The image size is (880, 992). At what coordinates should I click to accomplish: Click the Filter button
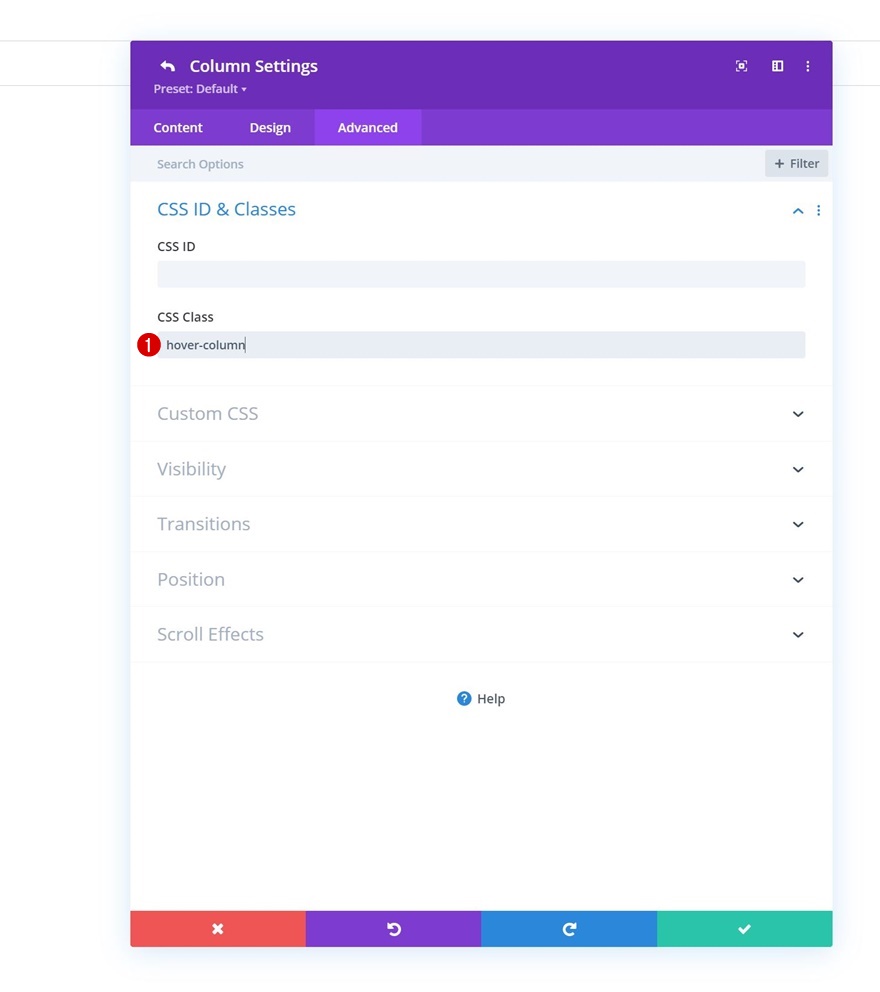coord(796,164)
